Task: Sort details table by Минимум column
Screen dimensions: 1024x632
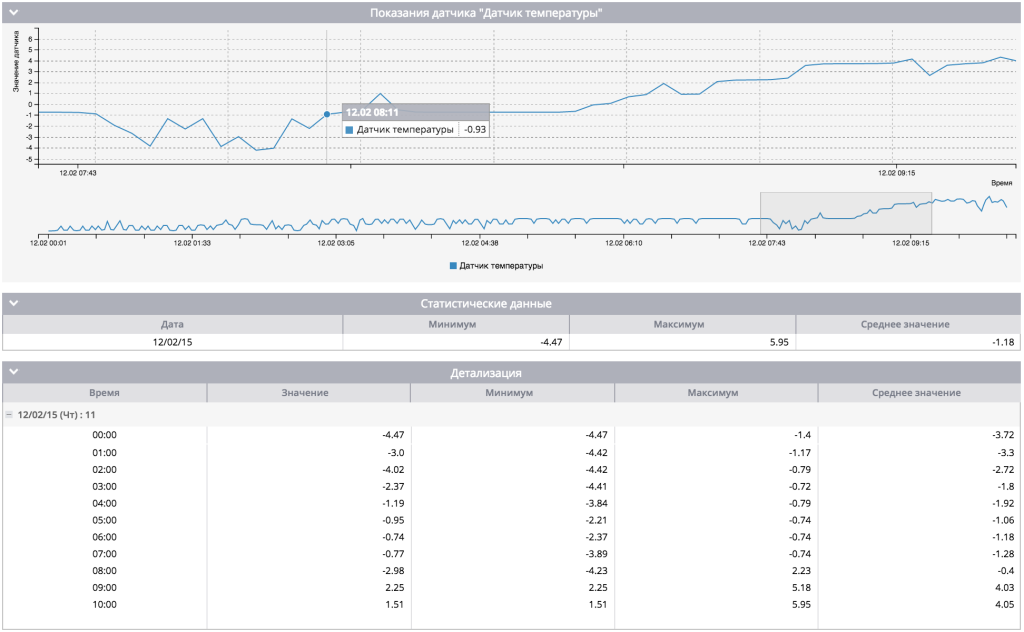Action: point(511,393)
